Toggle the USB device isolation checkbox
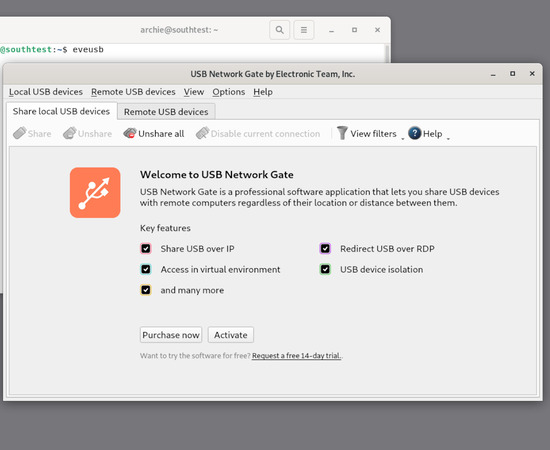 [x=325, y=269]
